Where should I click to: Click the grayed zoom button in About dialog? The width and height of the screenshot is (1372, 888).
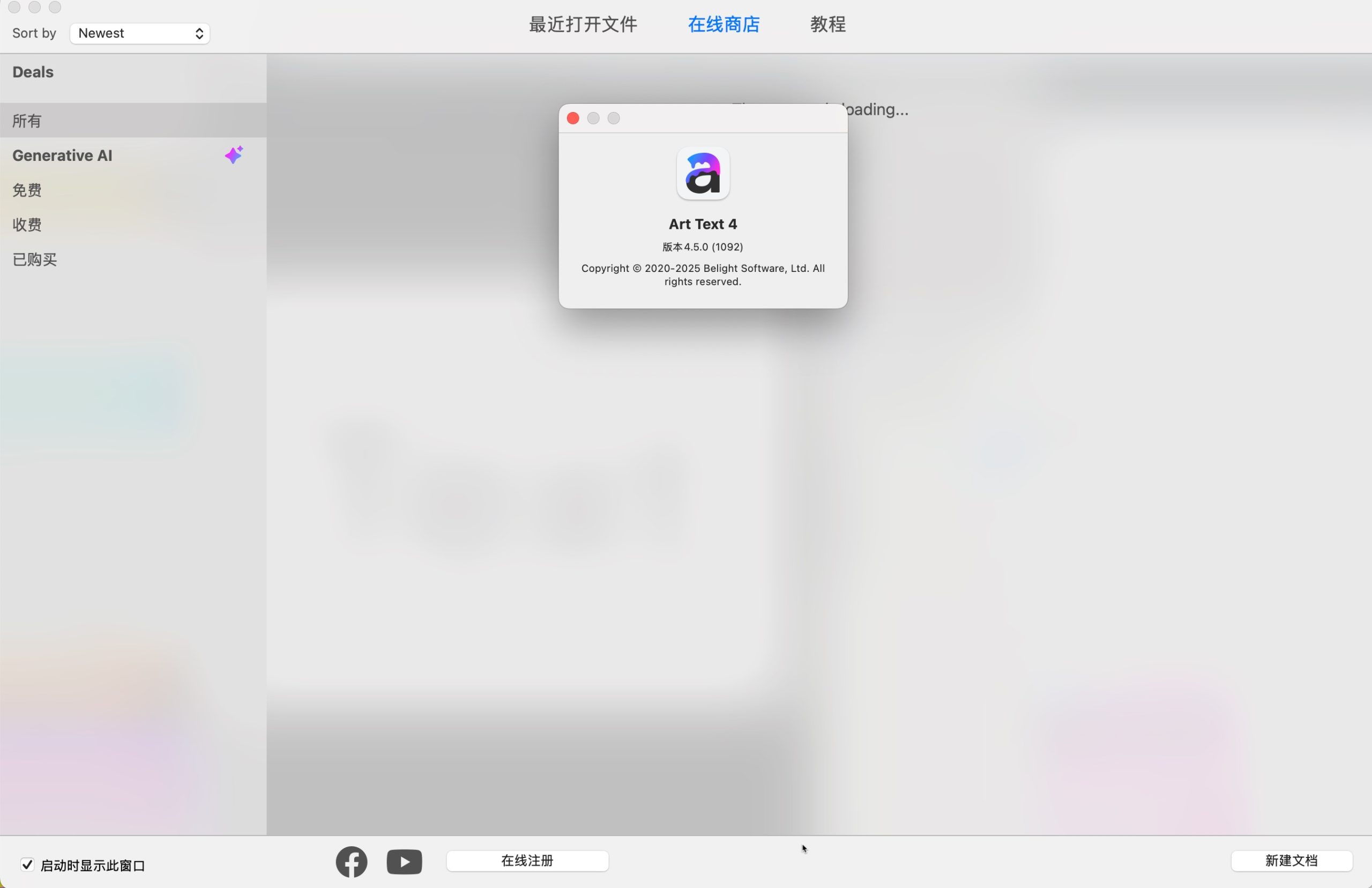click(x=614, y=118)
